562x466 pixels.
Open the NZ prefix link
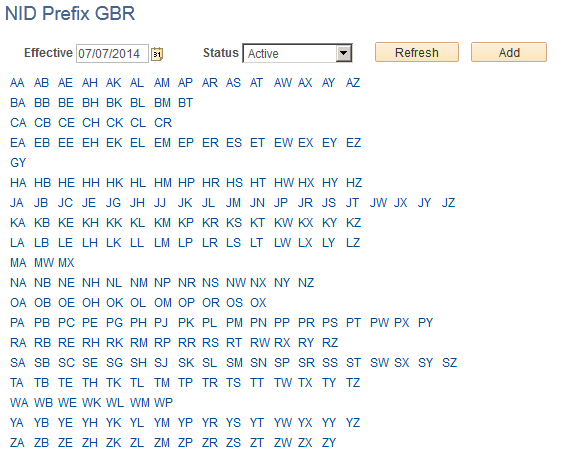coord(306,283)
